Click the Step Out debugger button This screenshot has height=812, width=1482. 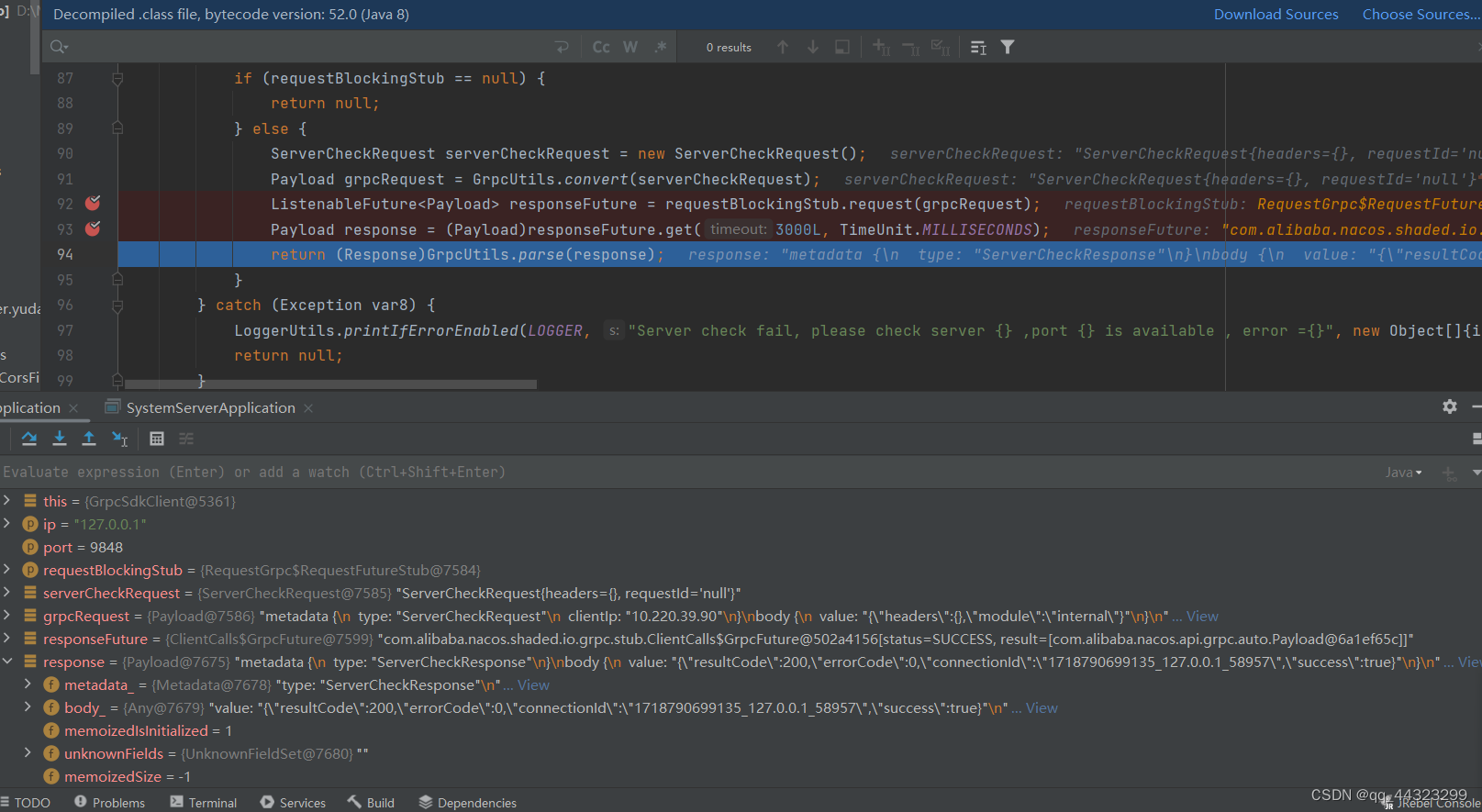pos(89,439)
